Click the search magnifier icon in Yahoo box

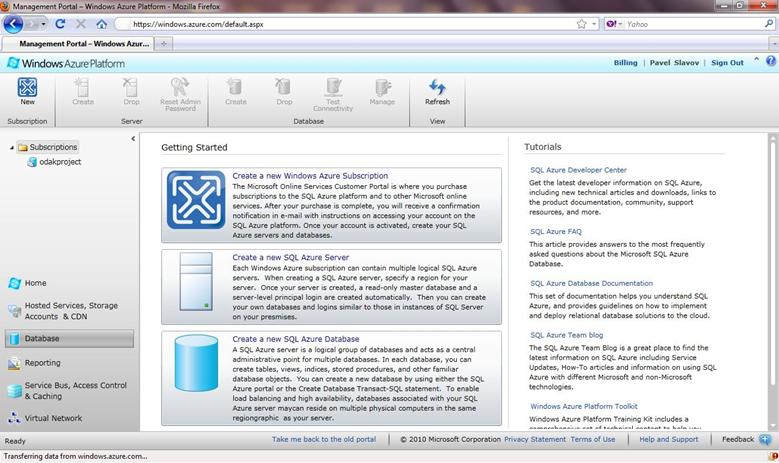[769, 23]
